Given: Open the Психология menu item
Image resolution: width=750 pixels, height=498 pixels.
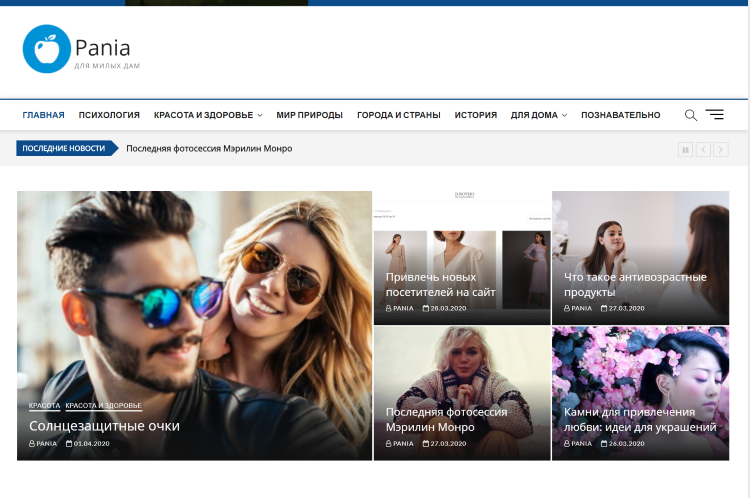Looking at the screenshot, I should coord(109,115).
